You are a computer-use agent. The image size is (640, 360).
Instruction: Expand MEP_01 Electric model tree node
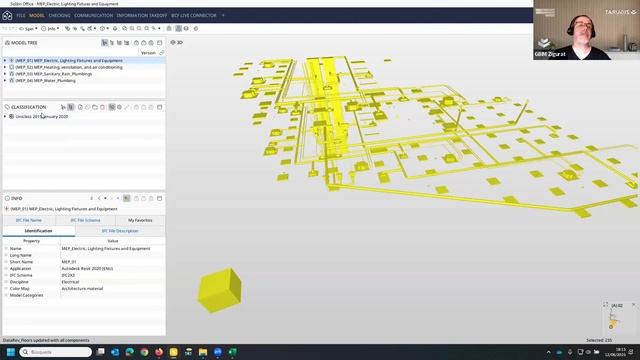pos(5,60)
